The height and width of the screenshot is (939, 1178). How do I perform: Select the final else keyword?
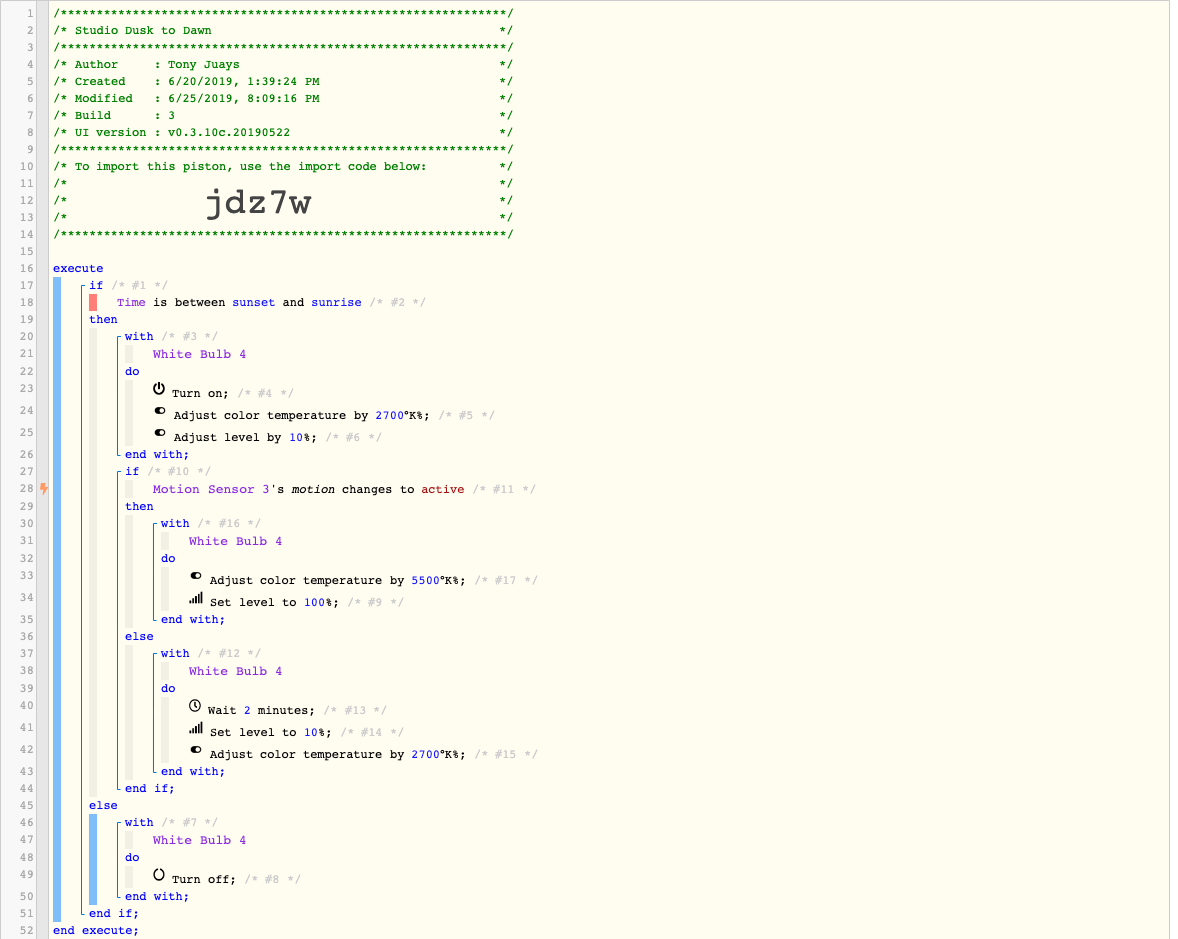tap(103, 806)
